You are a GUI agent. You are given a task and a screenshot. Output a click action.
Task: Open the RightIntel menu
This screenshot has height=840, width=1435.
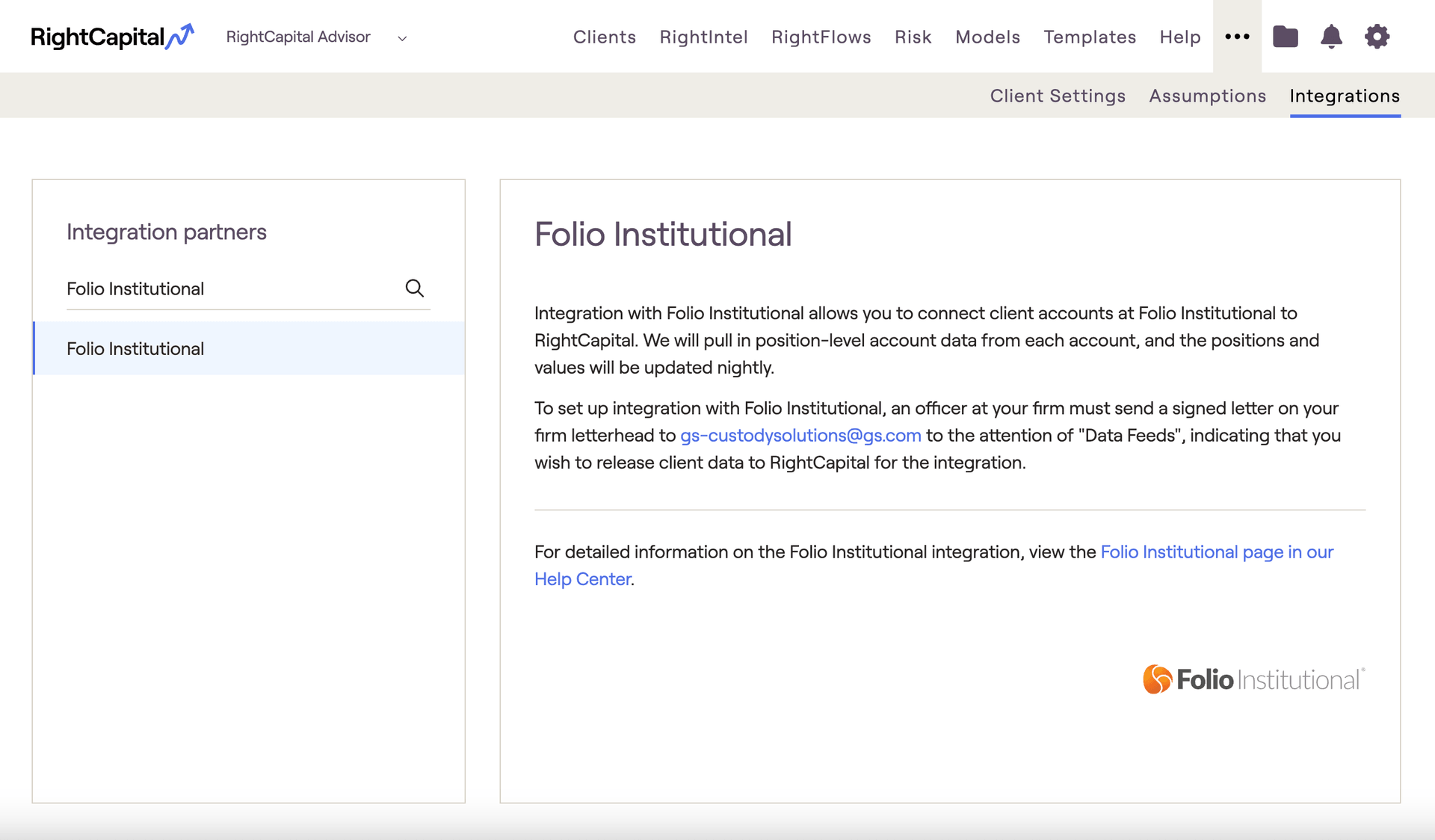[703, 37]
